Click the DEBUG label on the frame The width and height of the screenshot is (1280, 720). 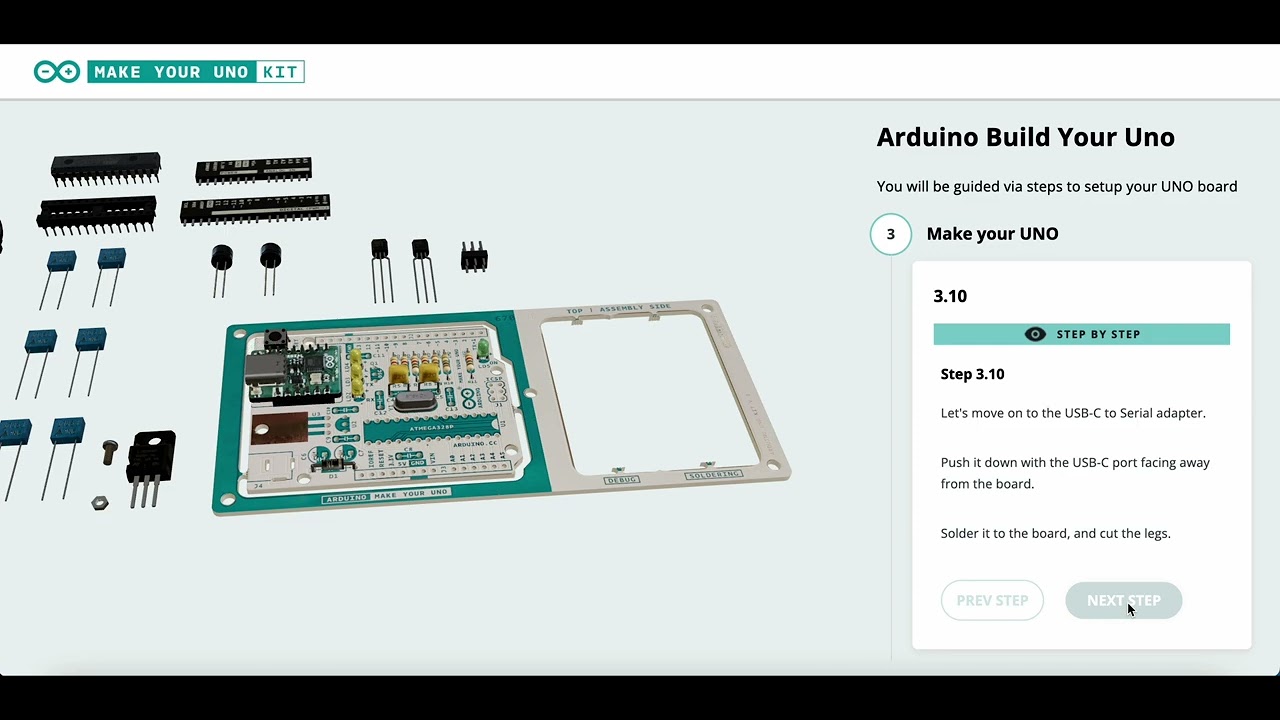(x=623, y=480)
